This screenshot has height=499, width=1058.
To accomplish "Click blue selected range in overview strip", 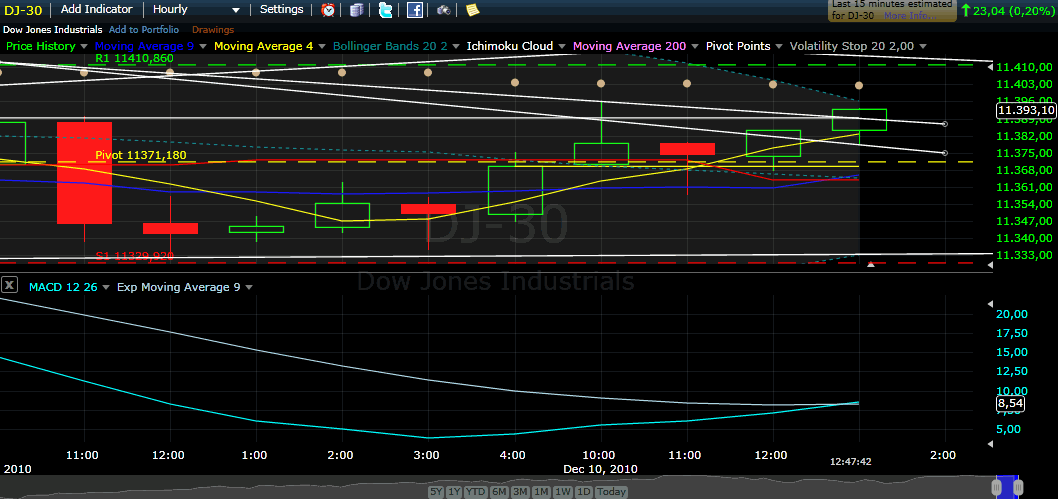I will point(1007,487).
